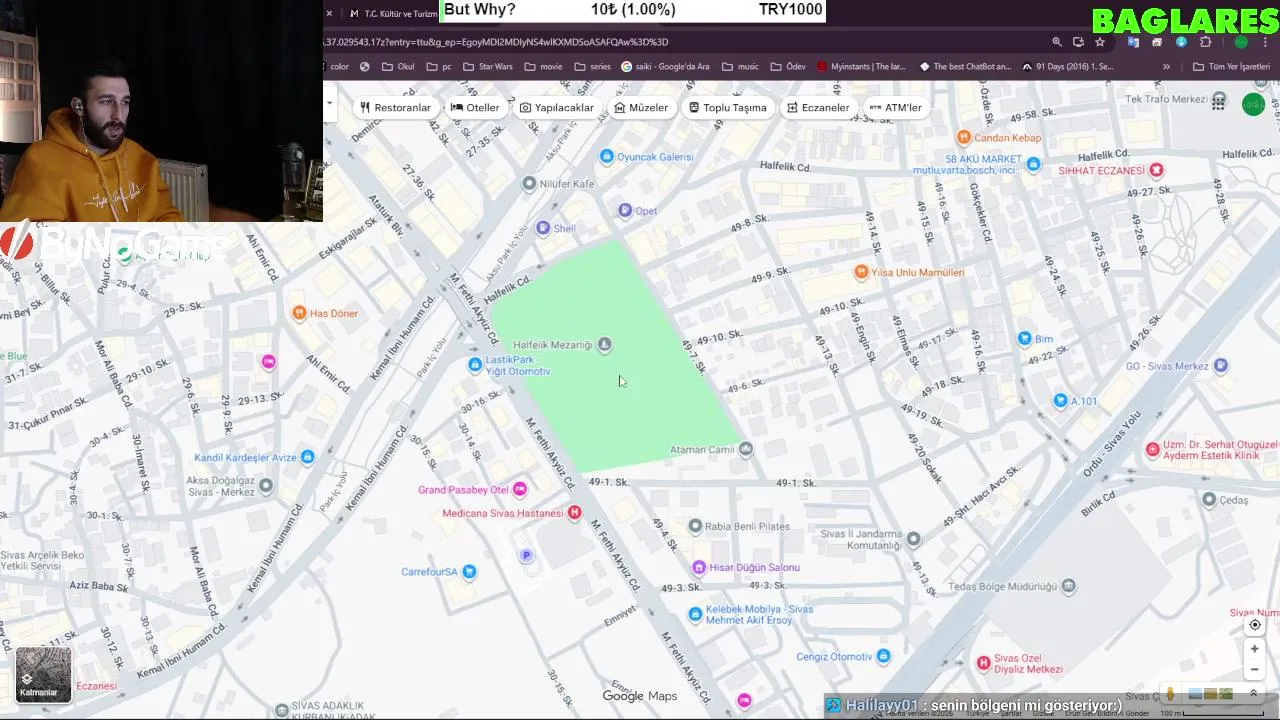
Task: Select the Grand Pasabey Otel pin
Action: pyautogui.click(x=519, y=489)
